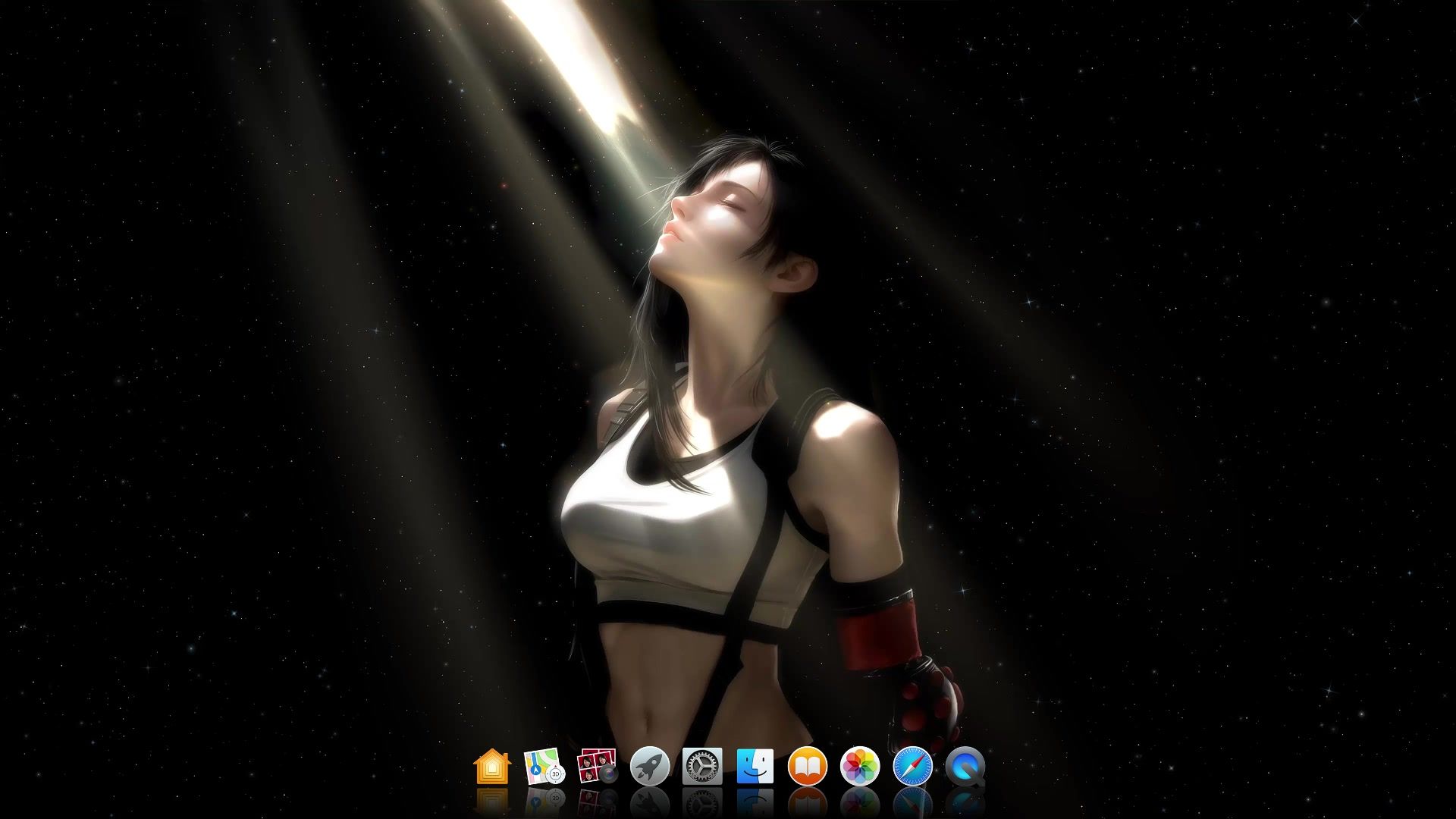The height and width of the screenshot is (819, 1456).
Task: Open the Photos app in the dock
Action: 860,767
